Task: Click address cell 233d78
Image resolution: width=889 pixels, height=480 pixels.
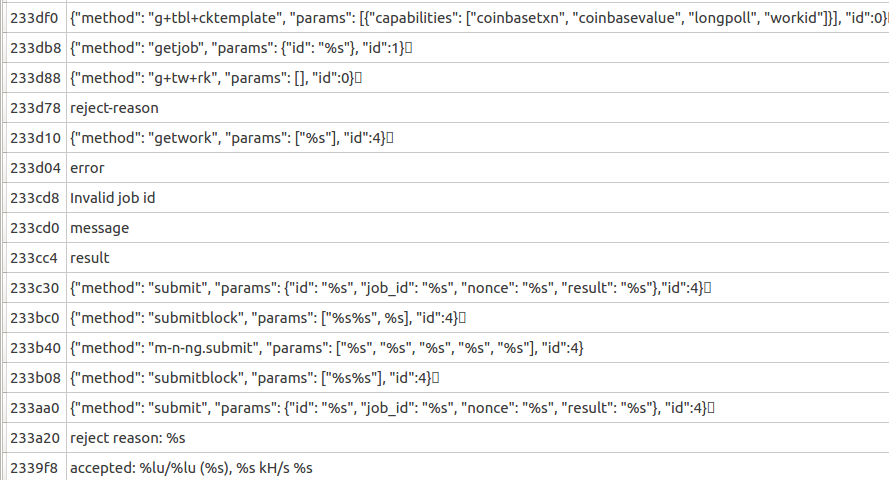Action: [x=35, y=108]
